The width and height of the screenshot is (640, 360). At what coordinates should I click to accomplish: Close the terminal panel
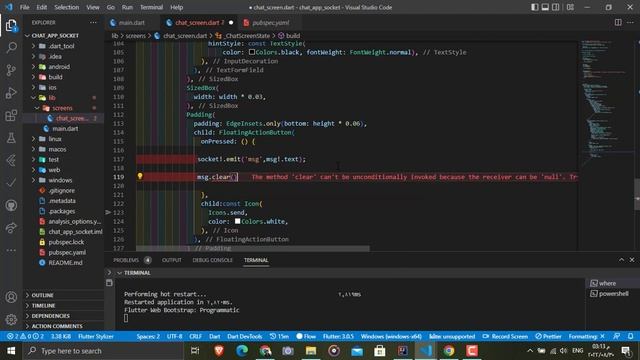pyautogui.click(x=632, y=260)
